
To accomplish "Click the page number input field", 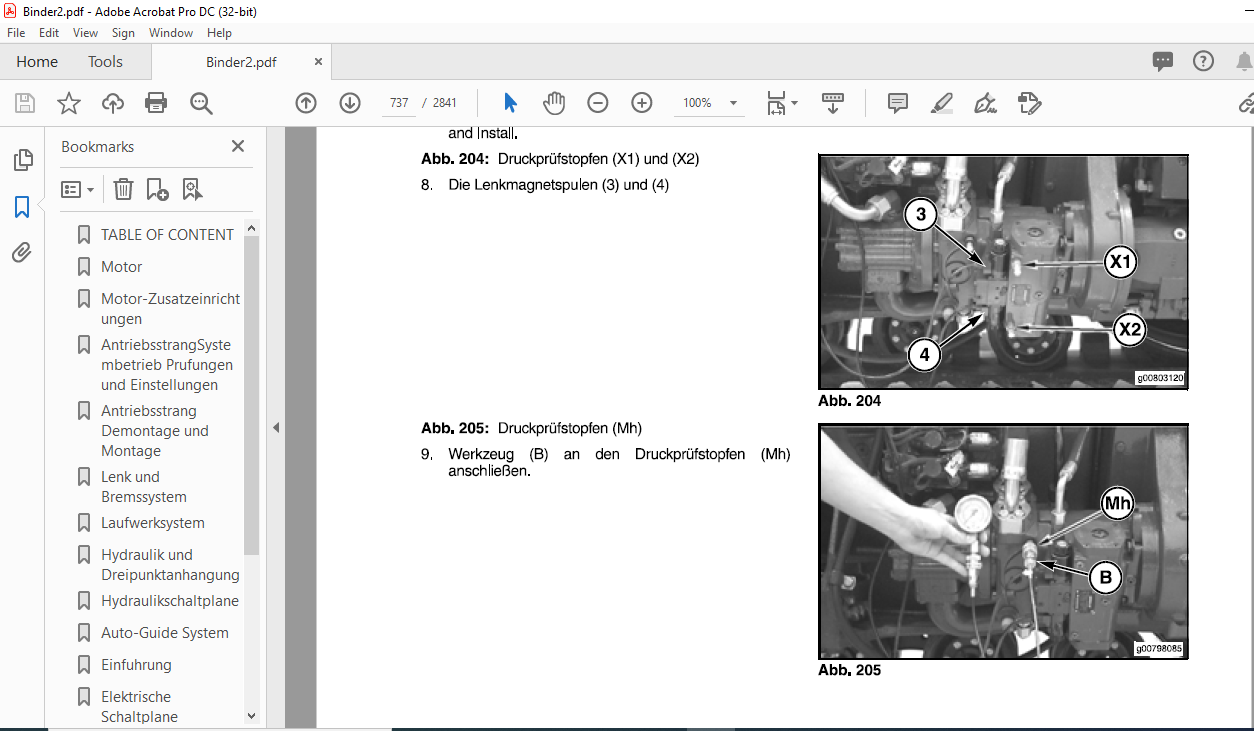I will click(400, 103).
